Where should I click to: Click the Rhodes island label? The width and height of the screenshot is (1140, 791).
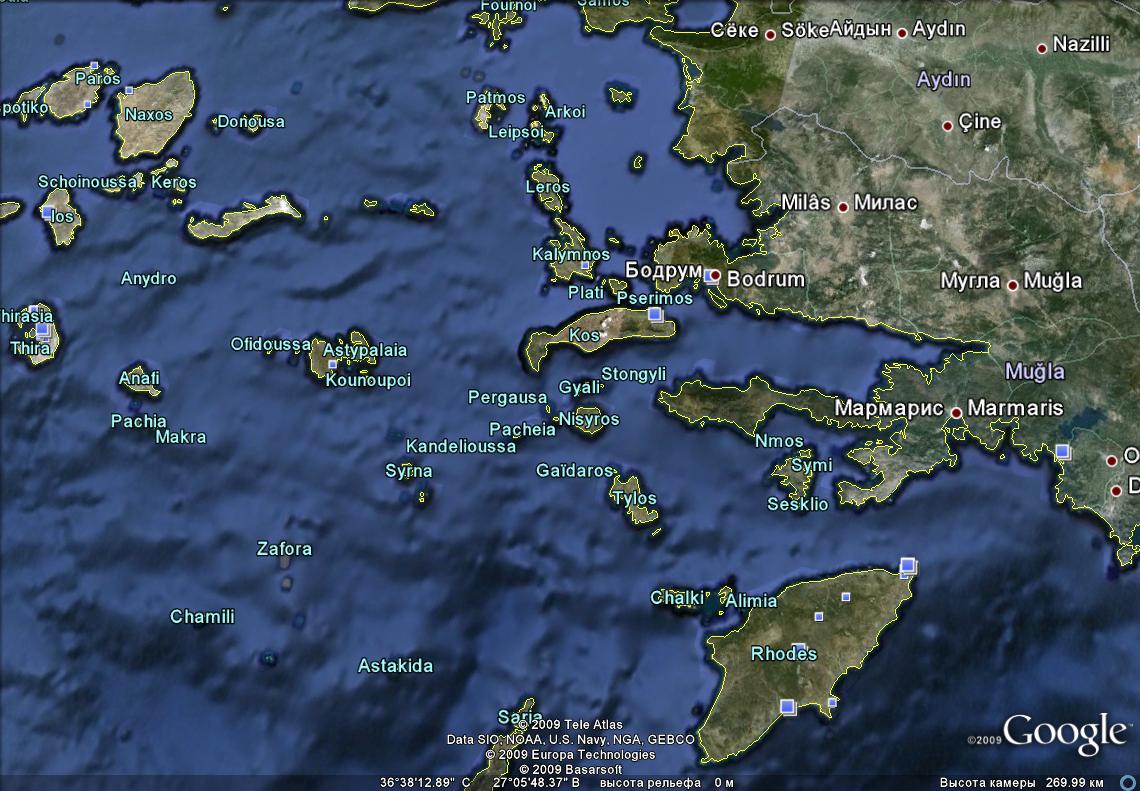coord(784,654)
